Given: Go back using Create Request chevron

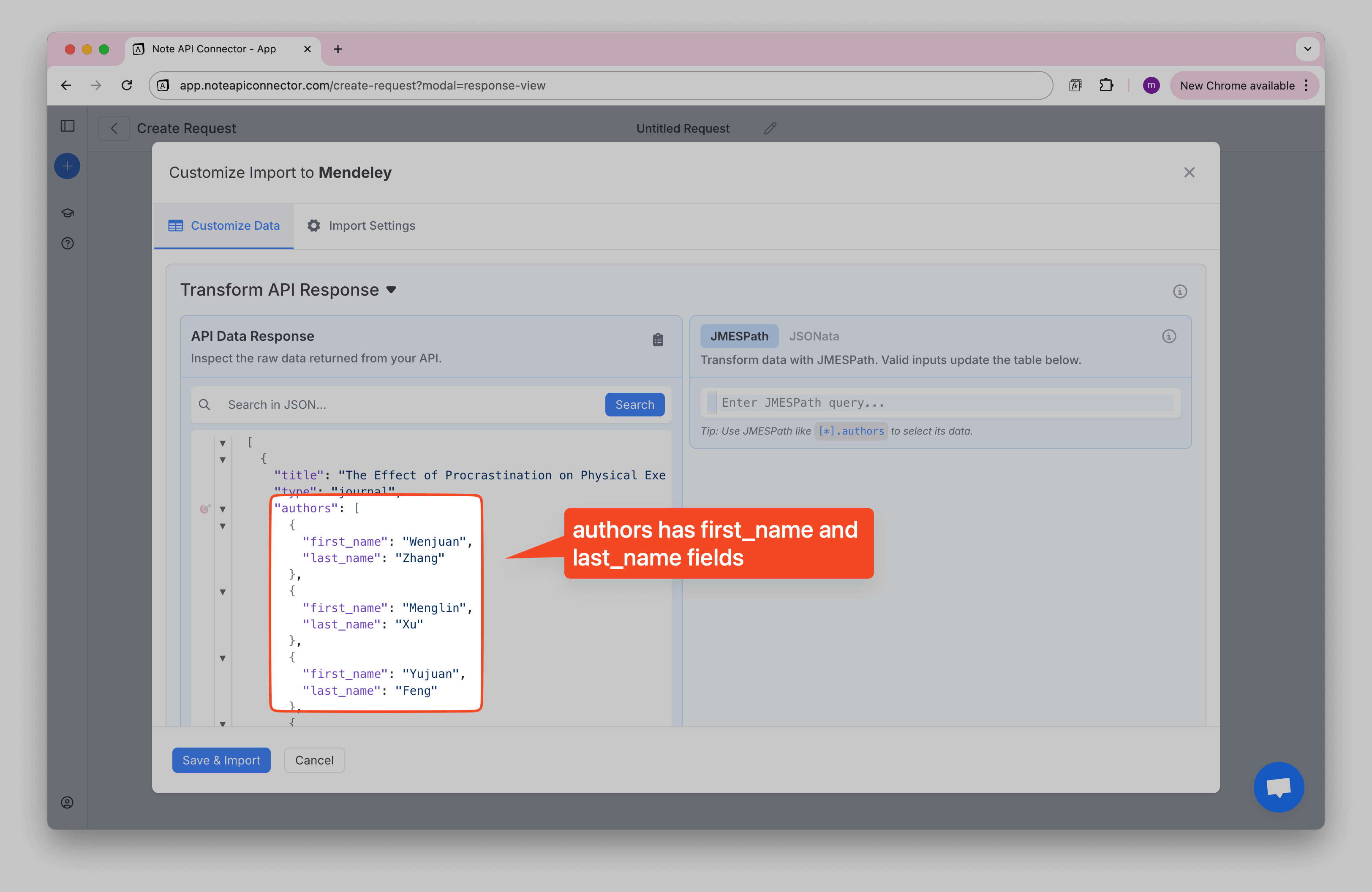Looking at the screenshot, I should click(114, 128).
